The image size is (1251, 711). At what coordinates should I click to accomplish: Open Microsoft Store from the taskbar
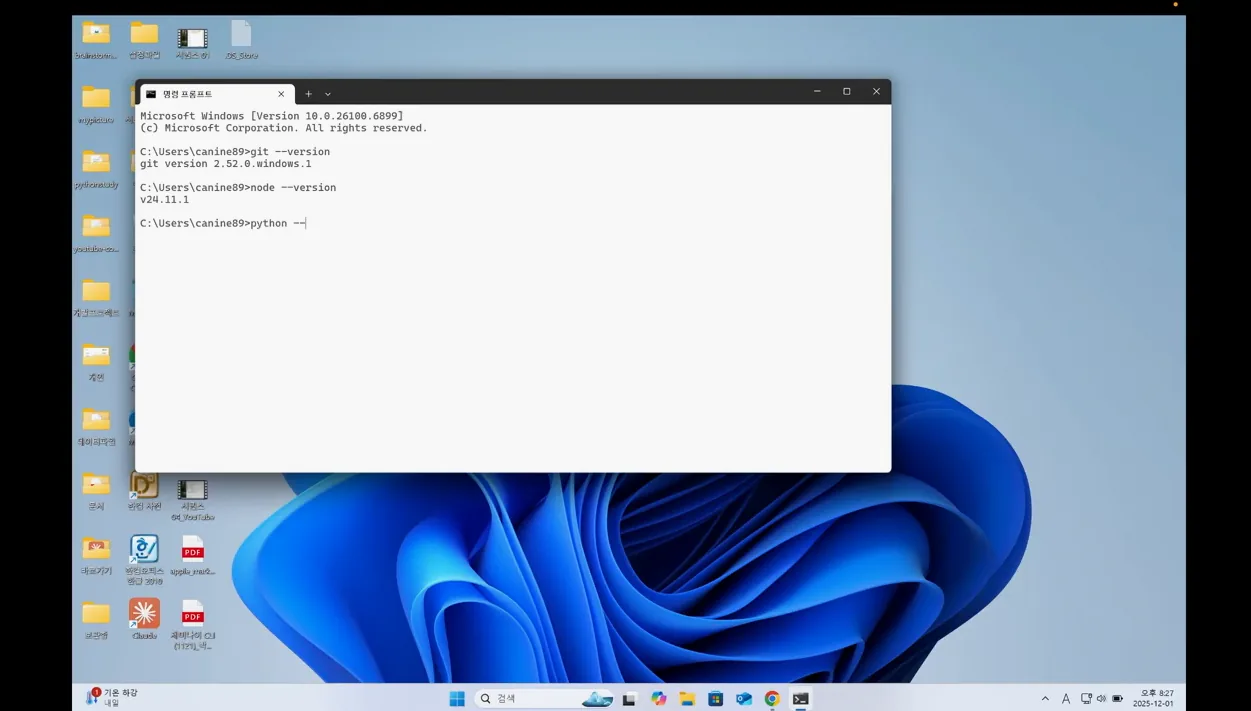click(716, 699)
